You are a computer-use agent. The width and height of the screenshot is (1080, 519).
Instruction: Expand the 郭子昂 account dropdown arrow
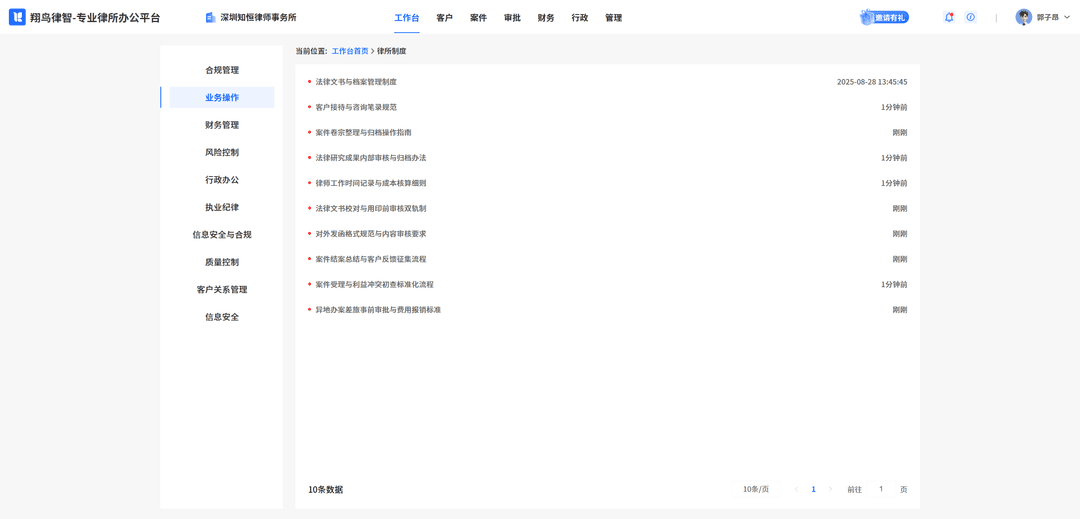coord(1067,17)
